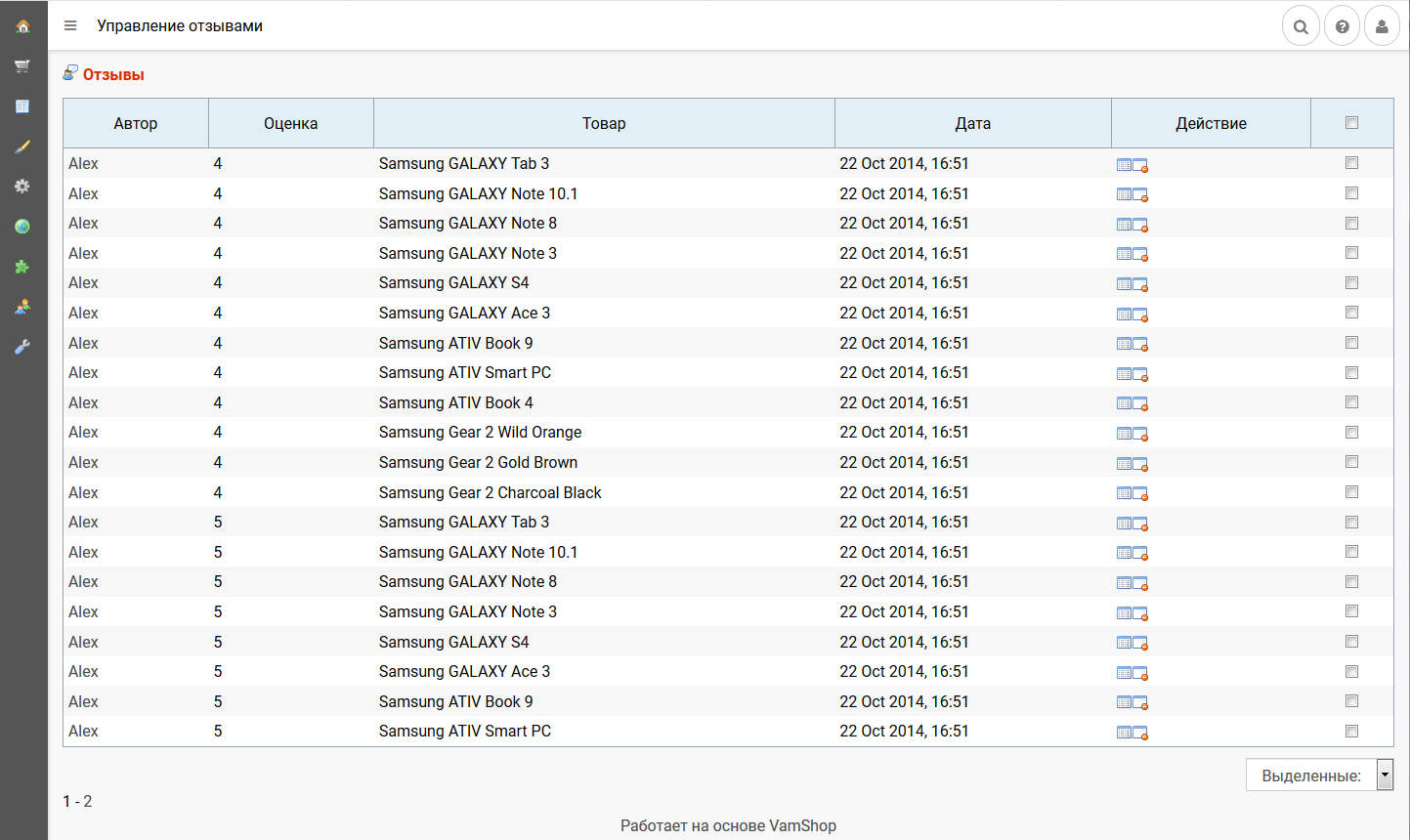Click the wrench tools icon in sidebar
Screen dimensions: 1410x840
click(x=22, y=347)
